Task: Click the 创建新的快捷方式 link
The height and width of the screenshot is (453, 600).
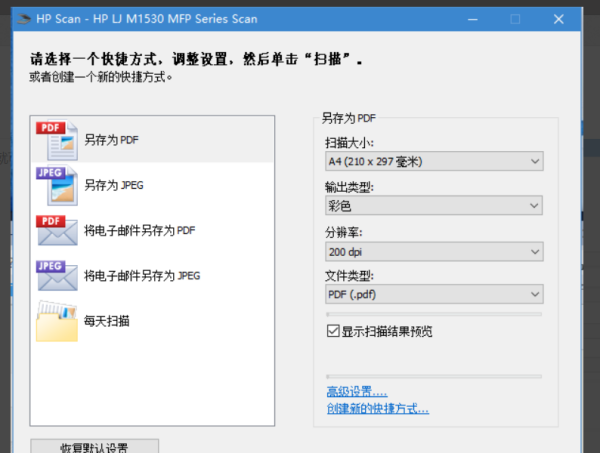Action: 377,408
